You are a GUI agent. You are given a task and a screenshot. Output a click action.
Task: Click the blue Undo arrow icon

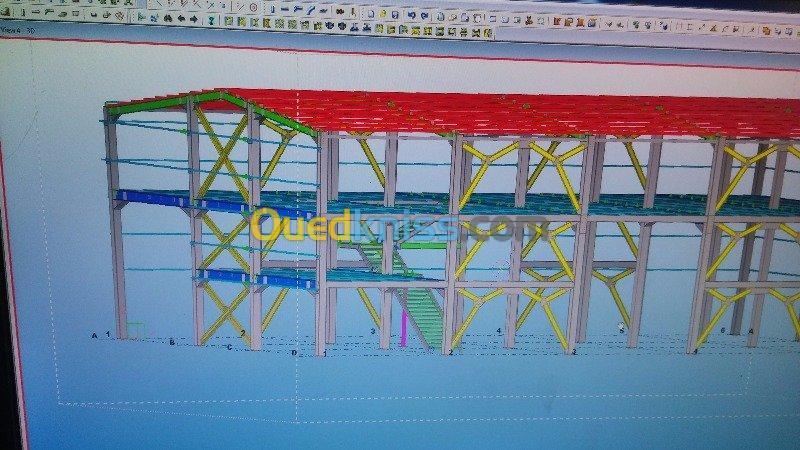click(411, 15)
